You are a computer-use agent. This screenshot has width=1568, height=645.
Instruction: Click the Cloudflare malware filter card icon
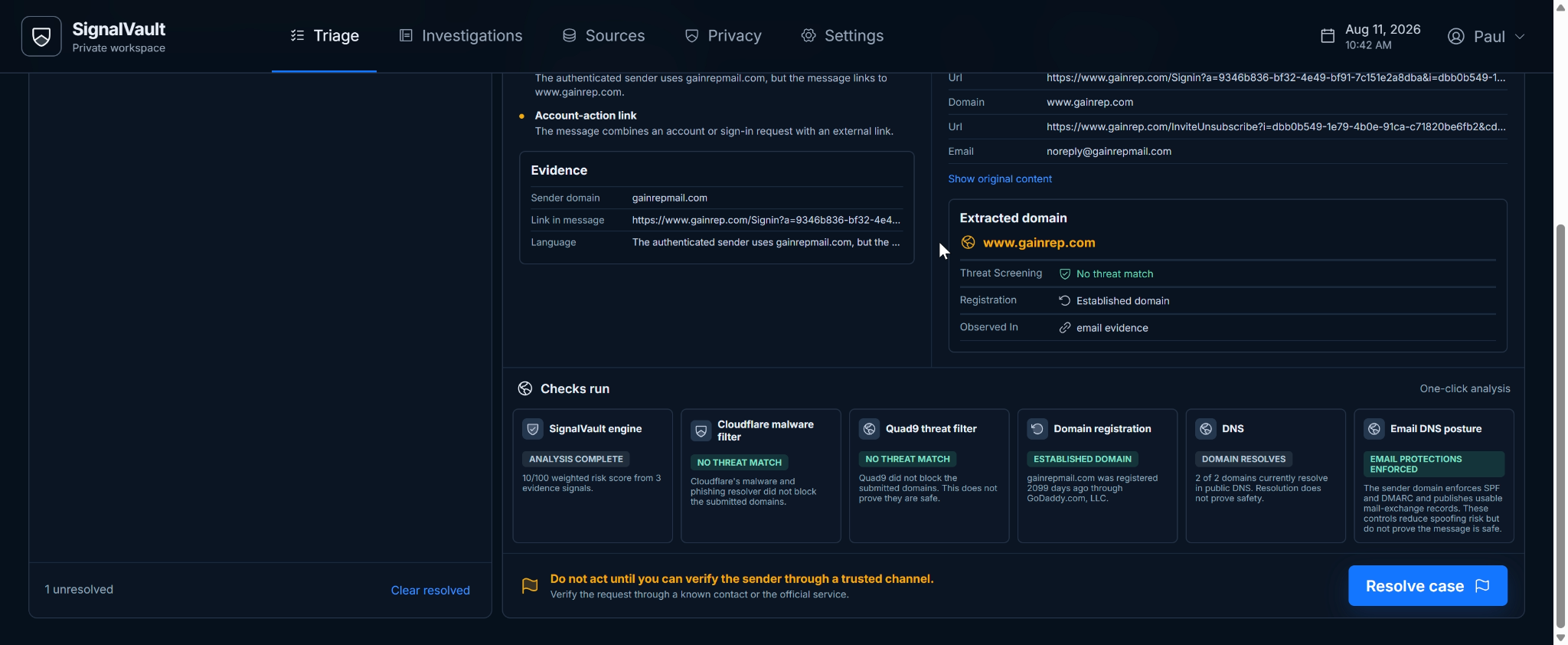point(701,431)
